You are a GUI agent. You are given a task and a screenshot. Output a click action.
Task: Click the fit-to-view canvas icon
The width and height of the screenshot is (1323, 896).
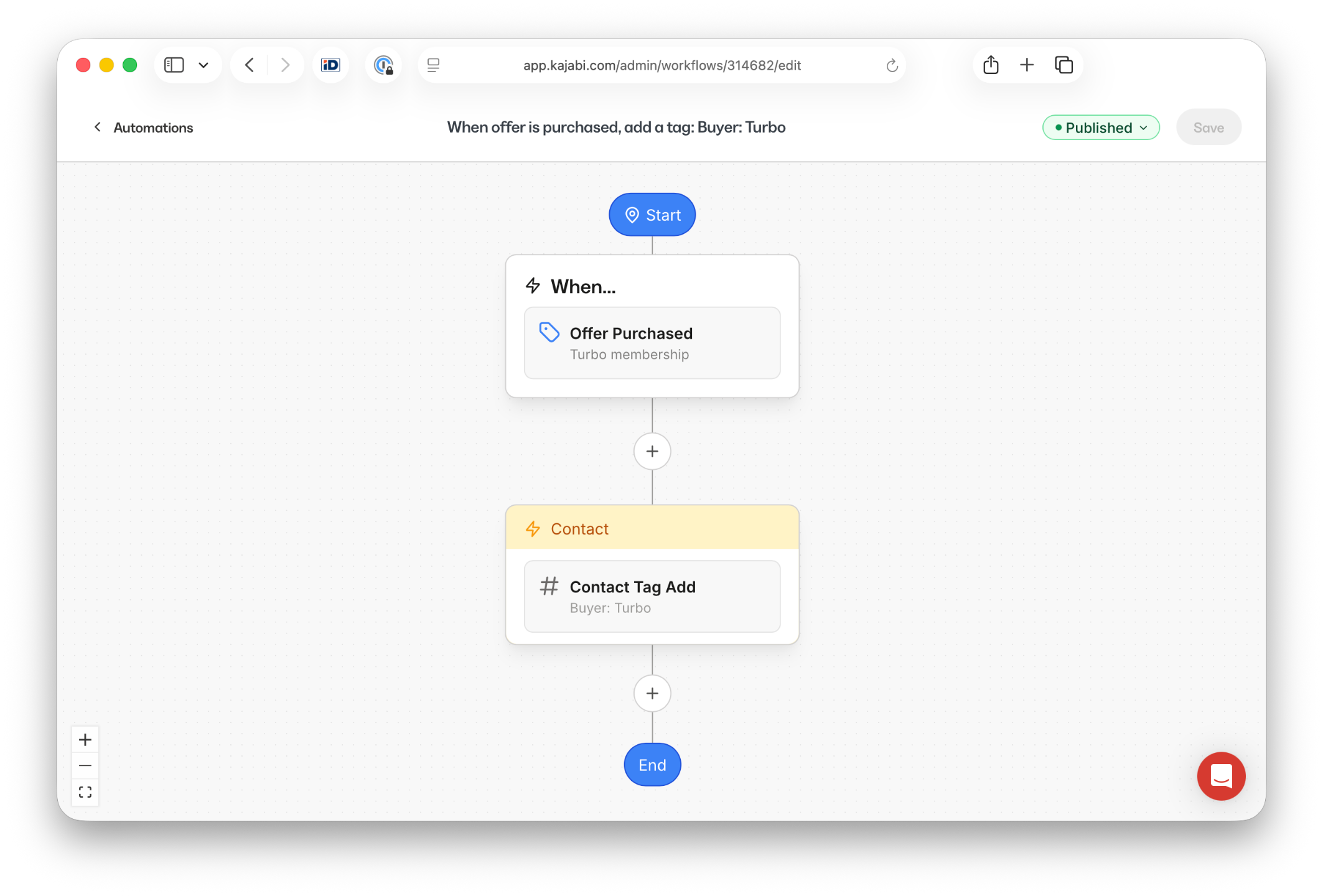pos(85,792)
